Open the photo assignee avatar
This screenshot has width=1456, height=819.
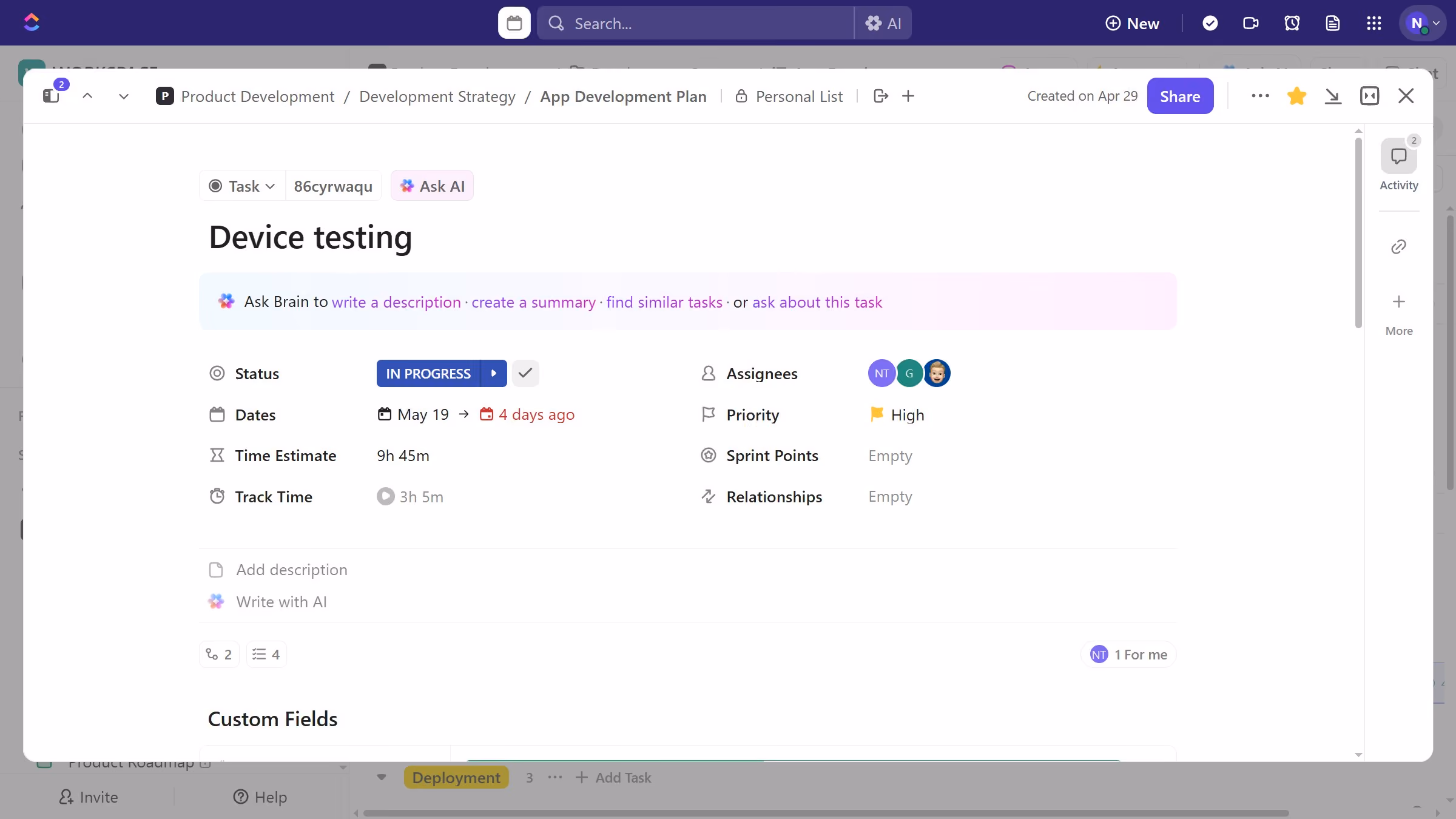coord(937,373)
